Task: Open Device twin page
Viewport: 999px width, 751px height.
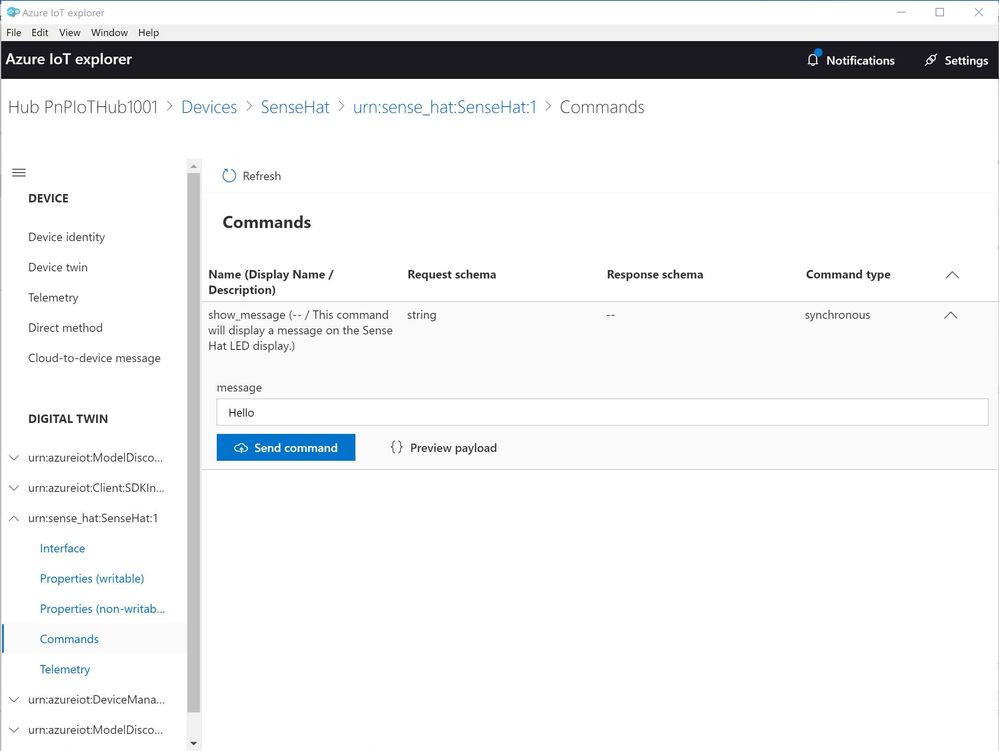Action: (58, 267)
